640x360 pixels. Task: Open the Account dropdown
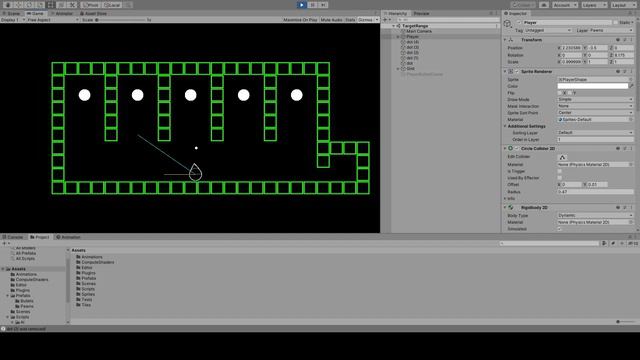click(565, 5)
